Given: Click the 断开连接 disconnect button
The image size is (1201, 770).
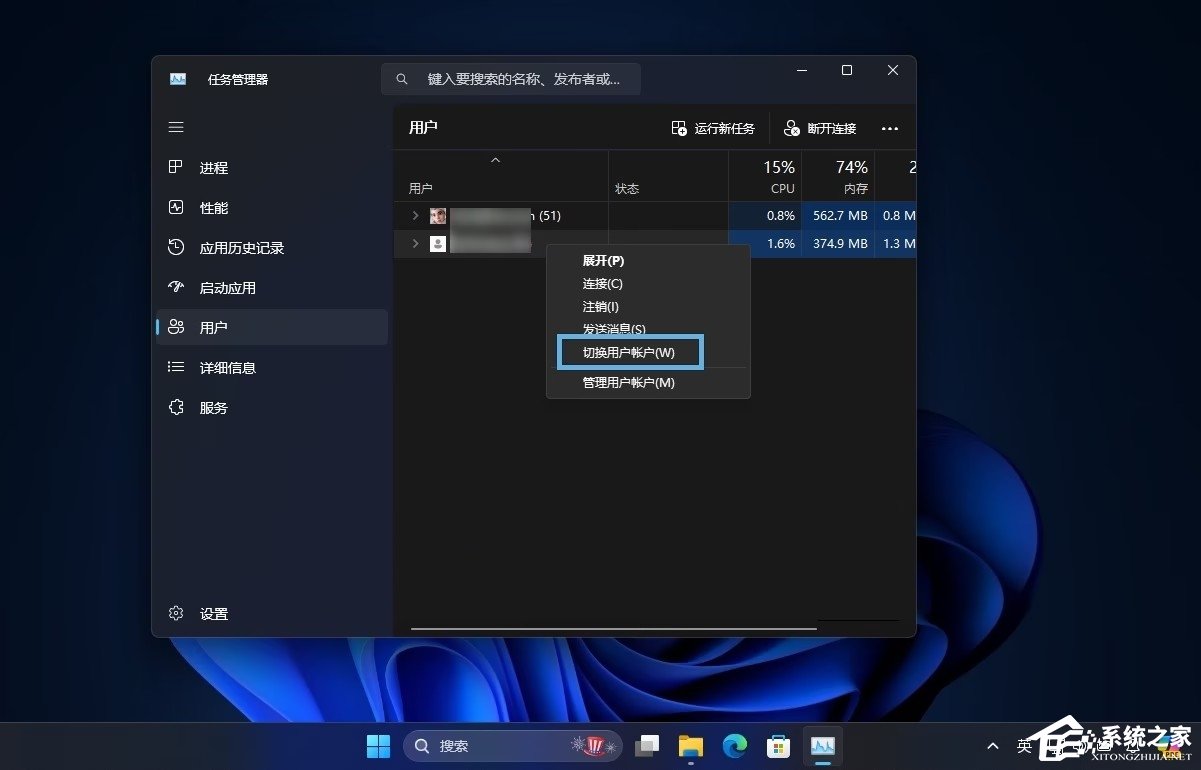Looking at the screenshot, I should (x=820, y=129).
